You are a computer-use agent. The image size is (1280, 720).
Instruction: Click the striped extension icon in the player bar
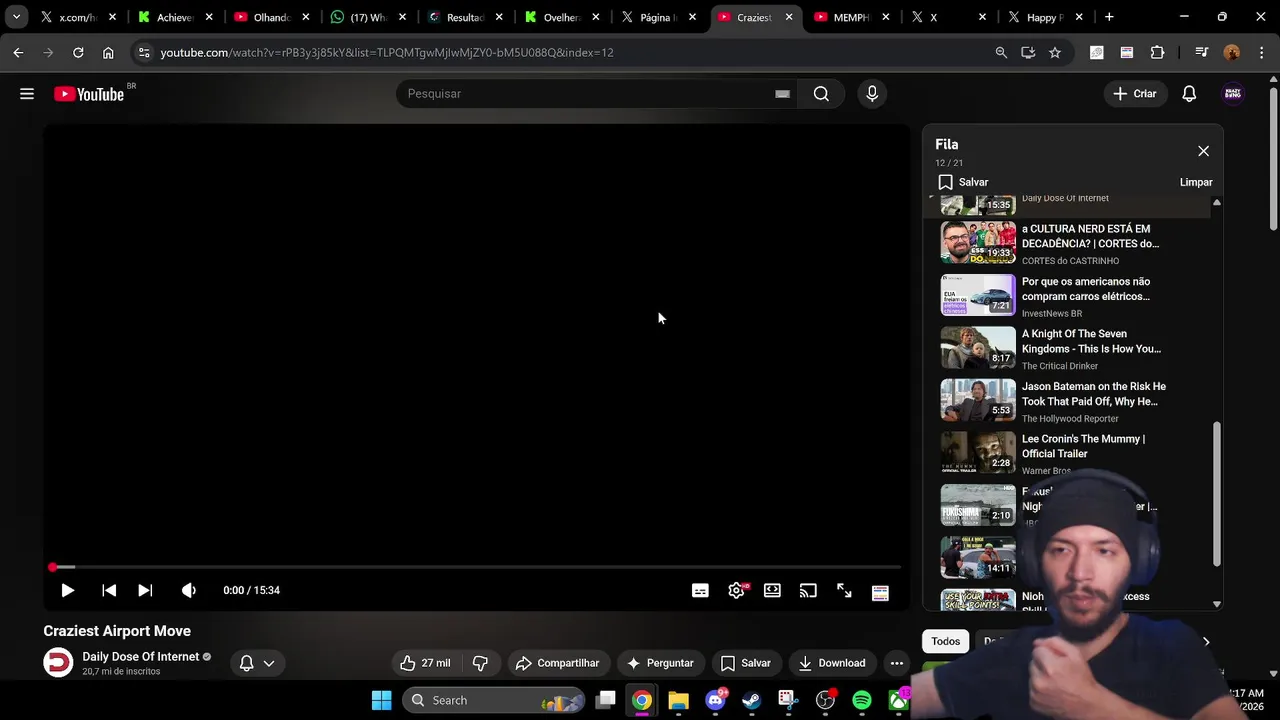tap(880, 593)
